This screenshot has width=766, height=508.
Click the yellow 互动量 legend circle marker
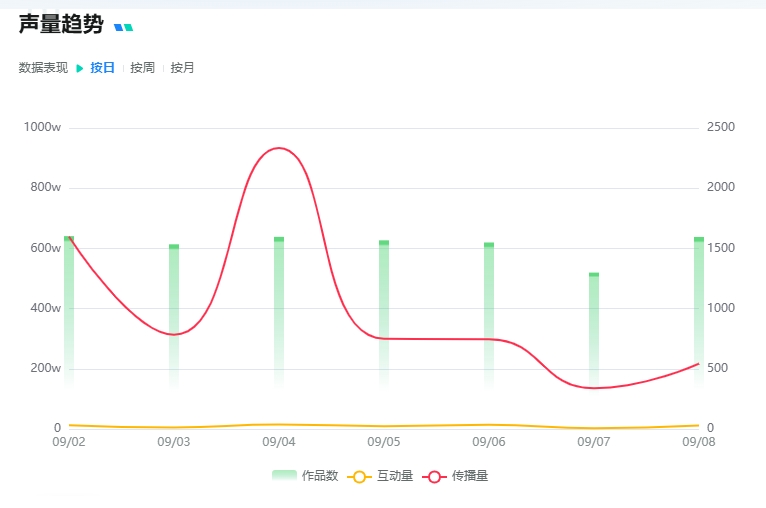click(x=360, y=476)
